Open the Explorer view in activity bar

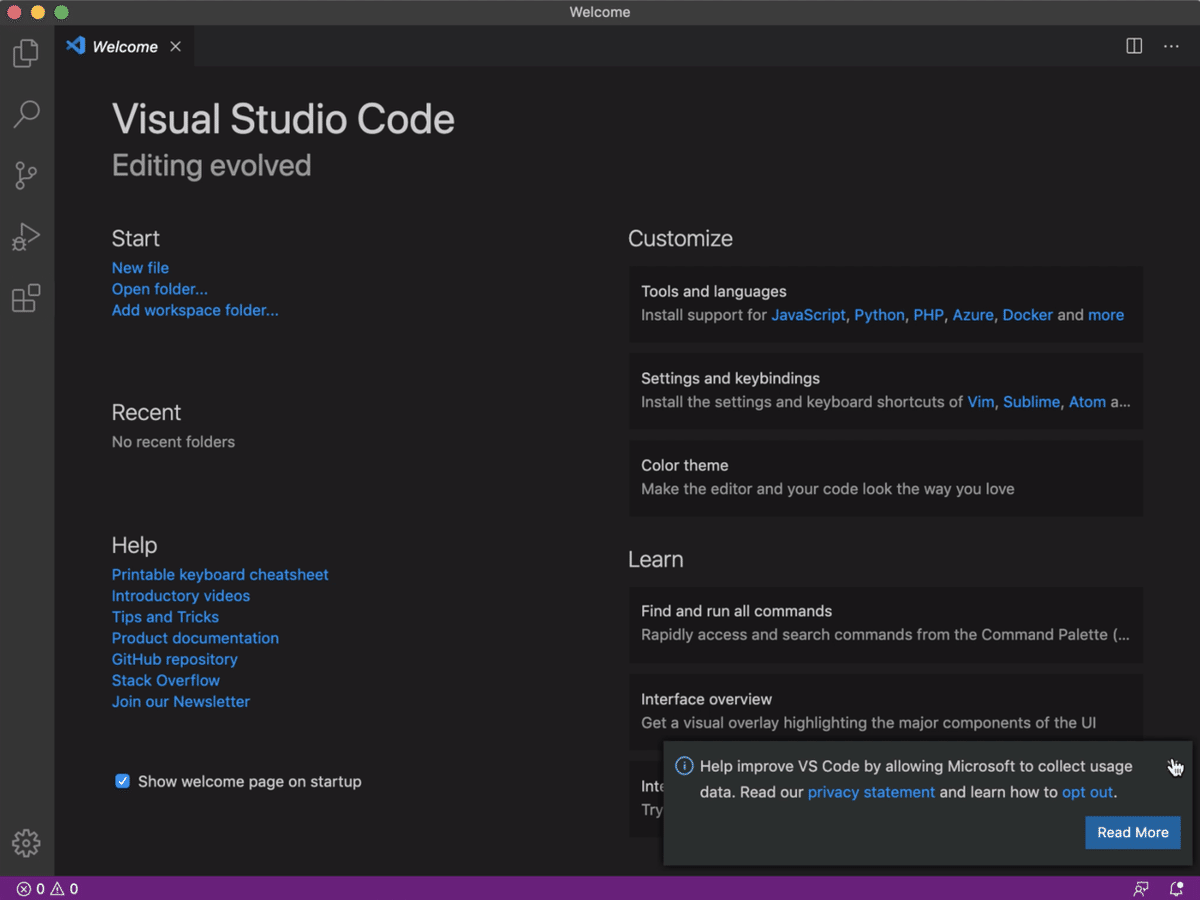pos(26,53)
